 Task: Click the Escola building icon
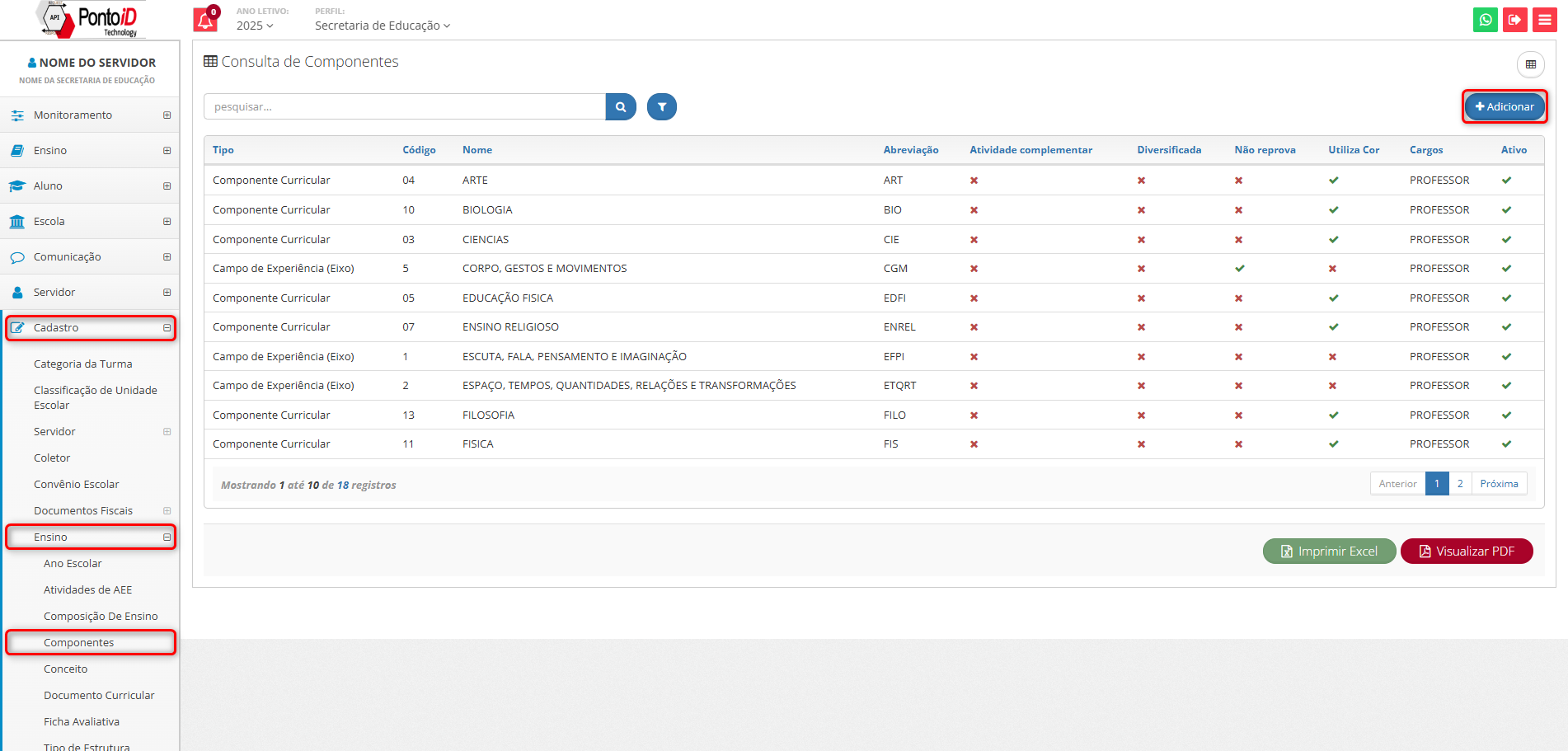(x=17, y=222)
